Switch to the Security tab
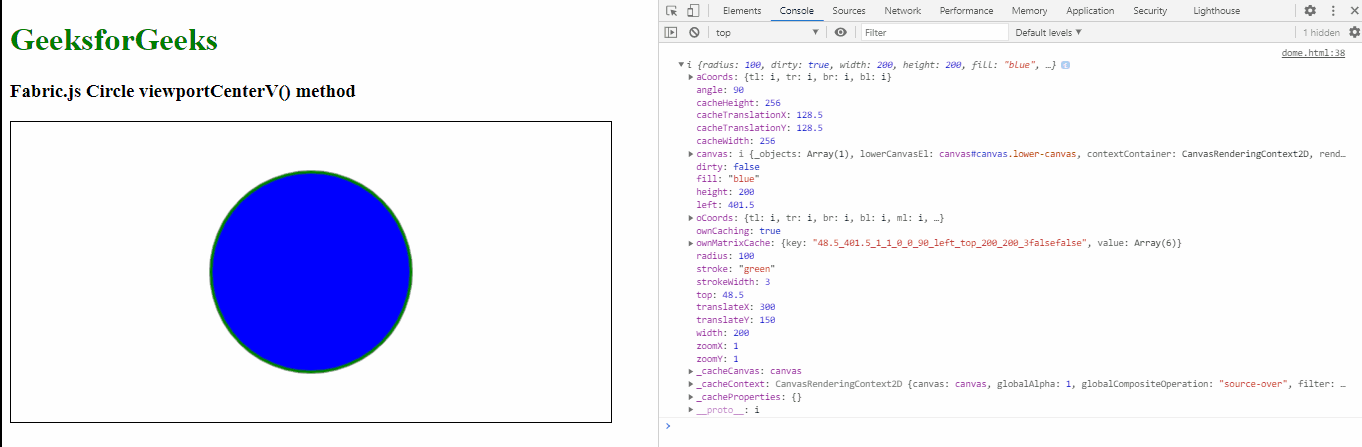1362x447 pixels. (x=1151, y=11)
